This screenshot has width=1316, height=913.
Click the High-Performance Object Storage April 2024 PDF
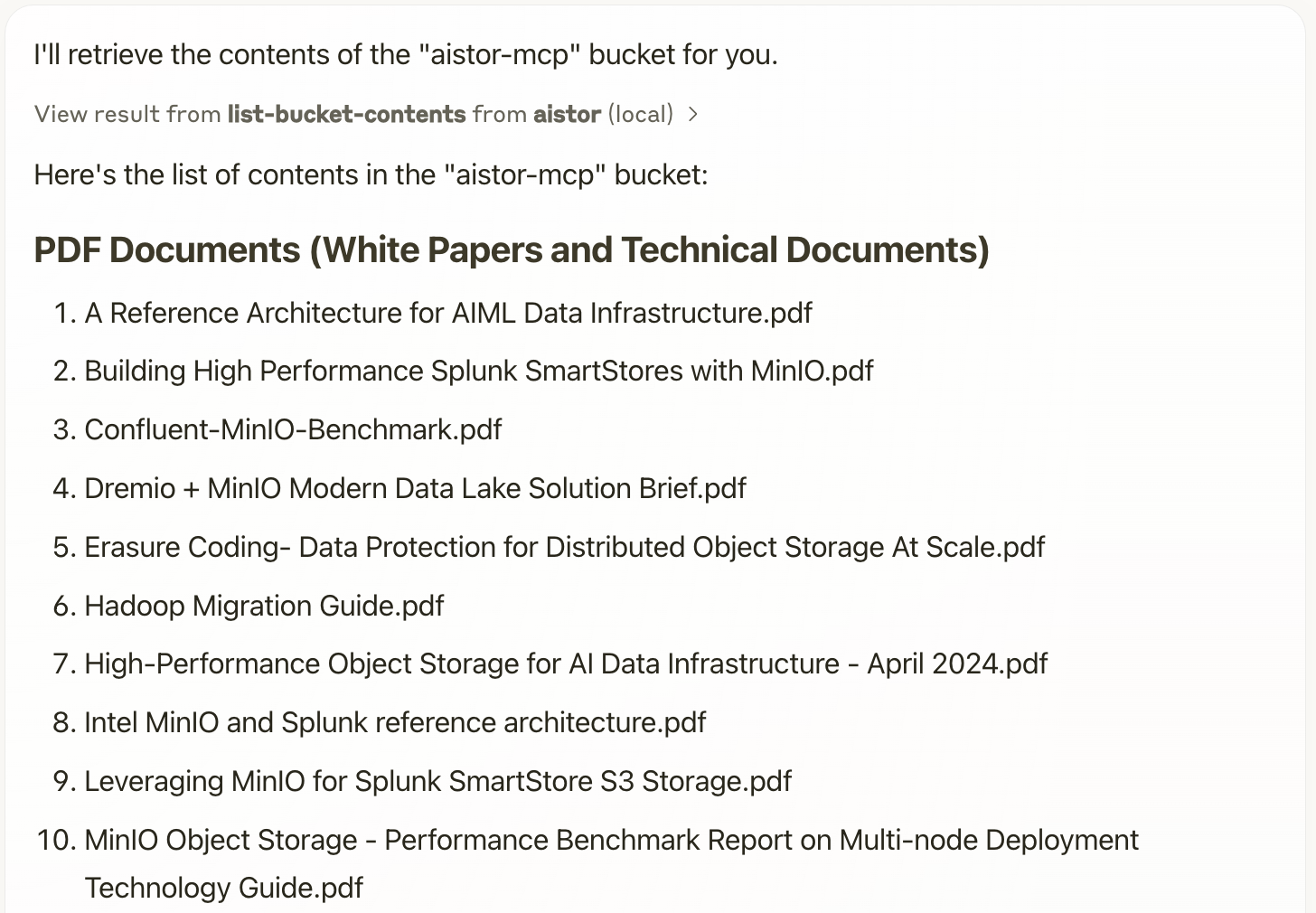click(x=566, y=664)
